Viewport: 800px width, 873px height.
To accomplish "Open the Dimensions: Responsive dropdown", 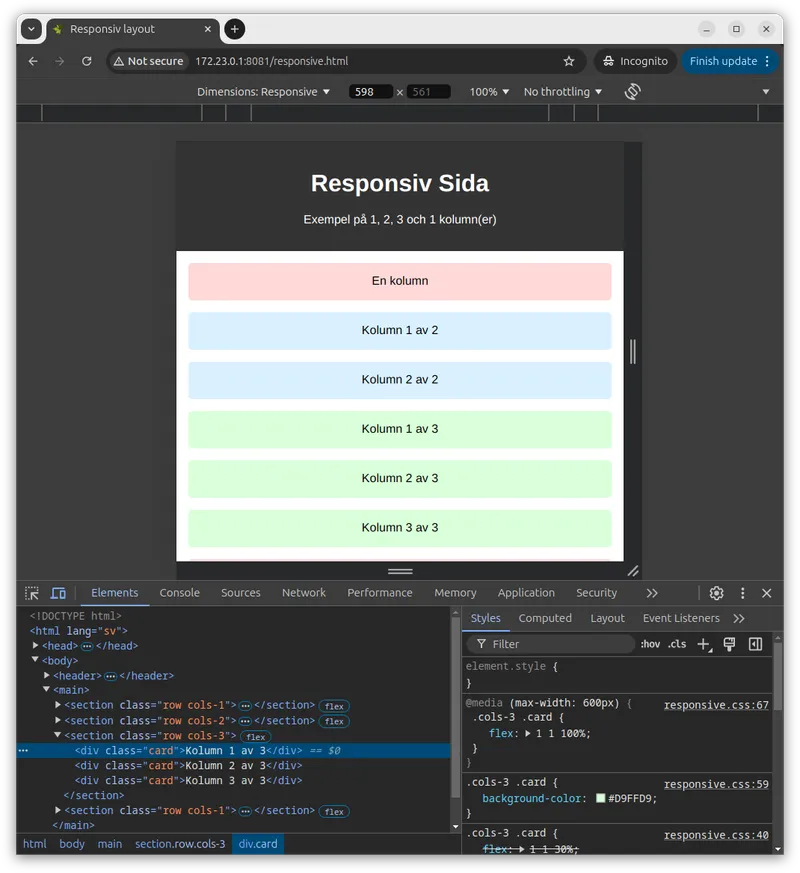I will point(263,92).
